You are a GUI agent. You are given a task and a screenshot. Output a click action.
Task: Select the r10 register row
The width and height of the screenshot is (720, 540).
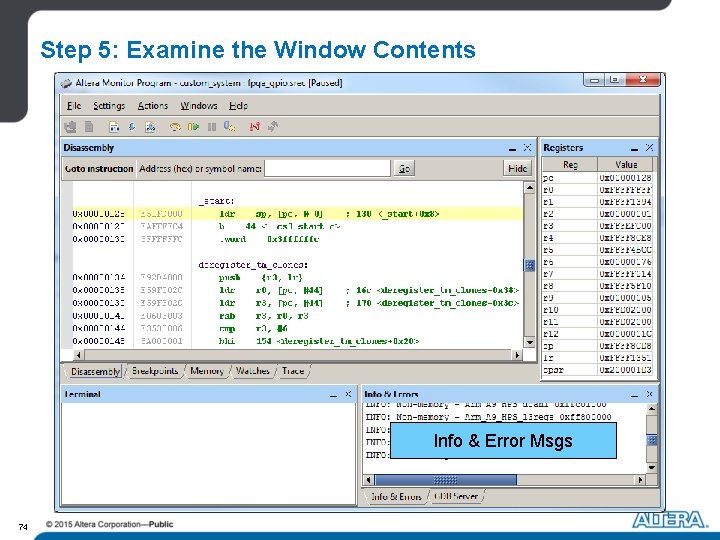point(597,310)
